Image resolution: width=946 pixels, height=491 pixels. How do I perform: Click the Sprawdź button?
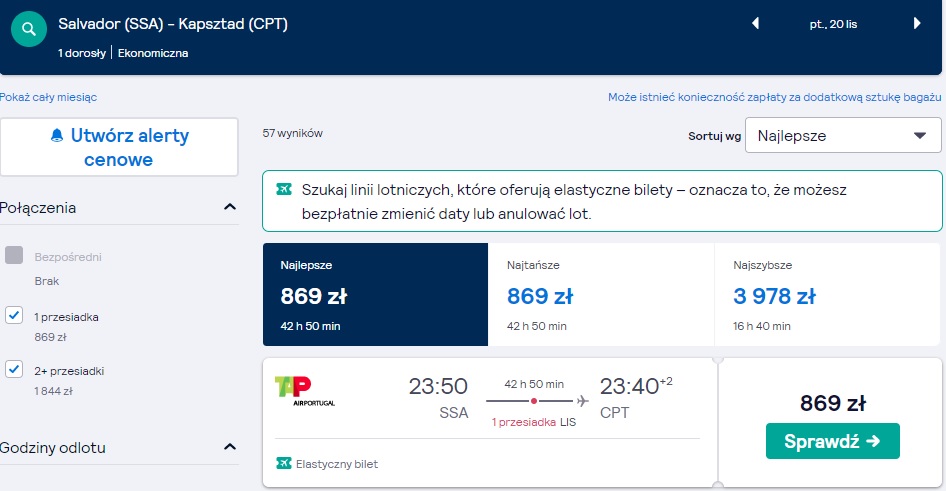[833, 441]
